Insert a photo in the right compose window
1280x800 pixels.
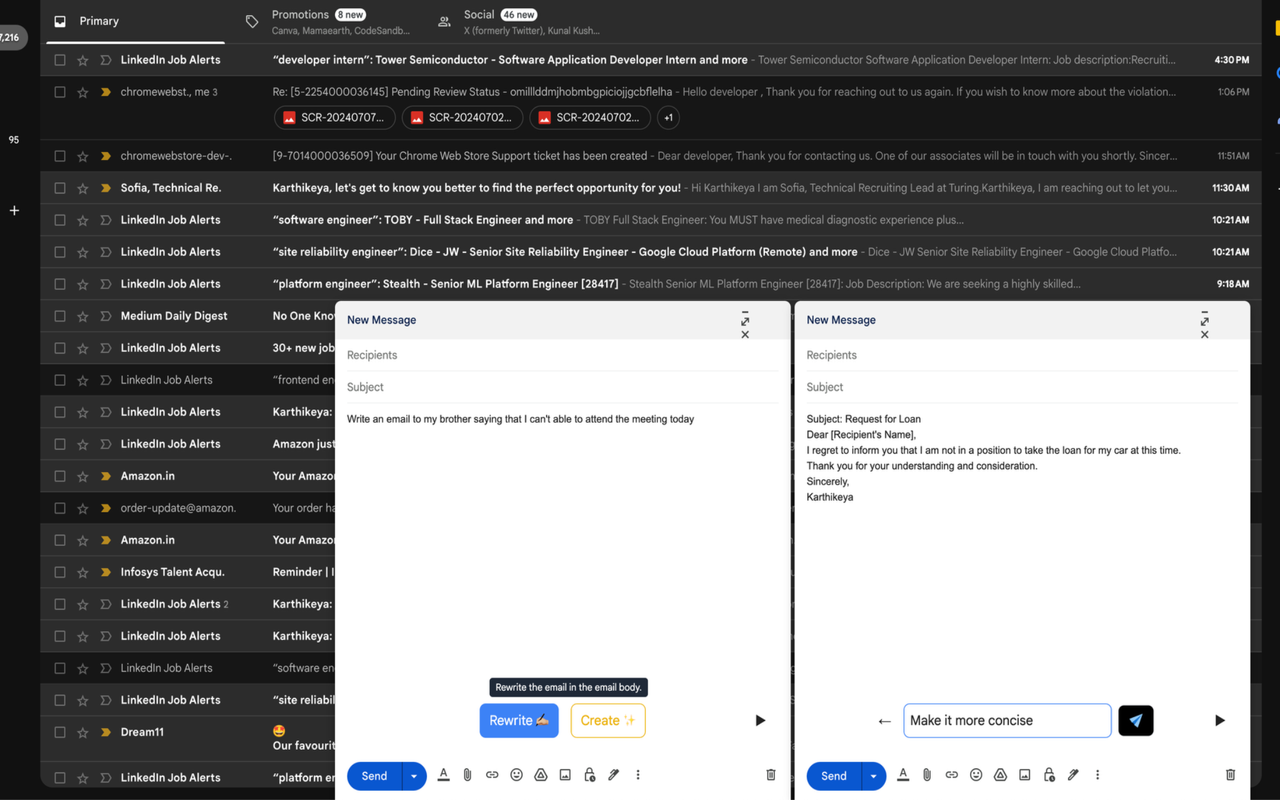1024,775
